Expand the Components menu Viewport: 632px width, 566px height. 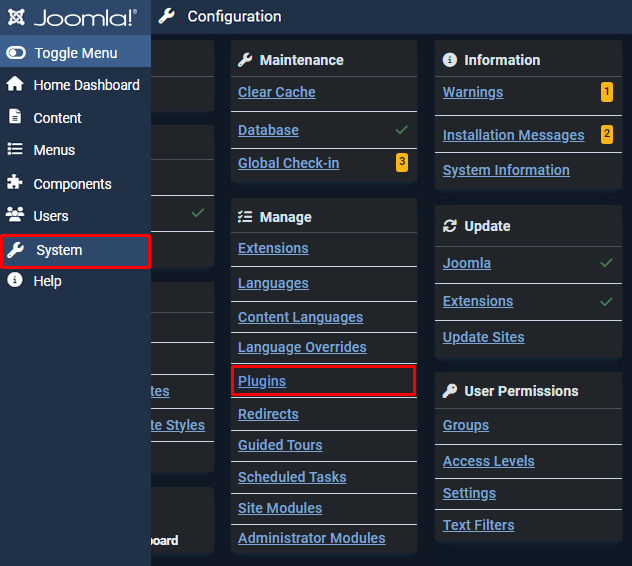(75, 184)
